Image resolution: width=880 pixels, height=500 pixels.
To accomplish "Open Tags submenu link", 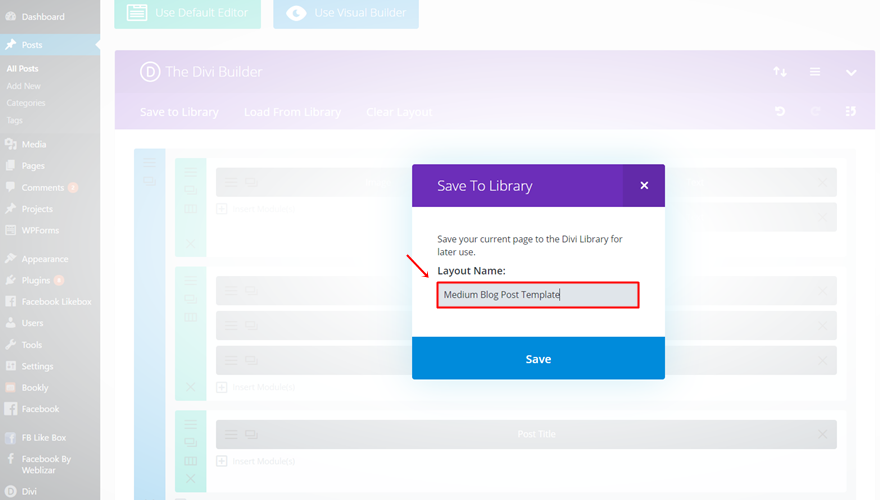I will (15, 120).
